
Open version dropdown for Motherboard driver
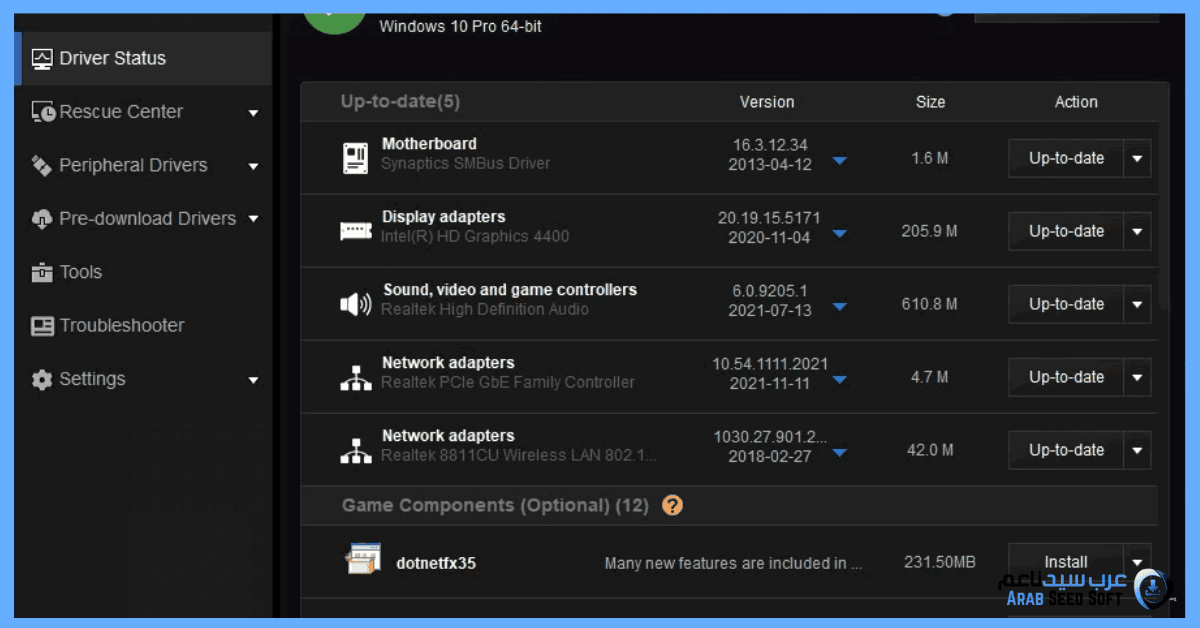pos(840,161)
